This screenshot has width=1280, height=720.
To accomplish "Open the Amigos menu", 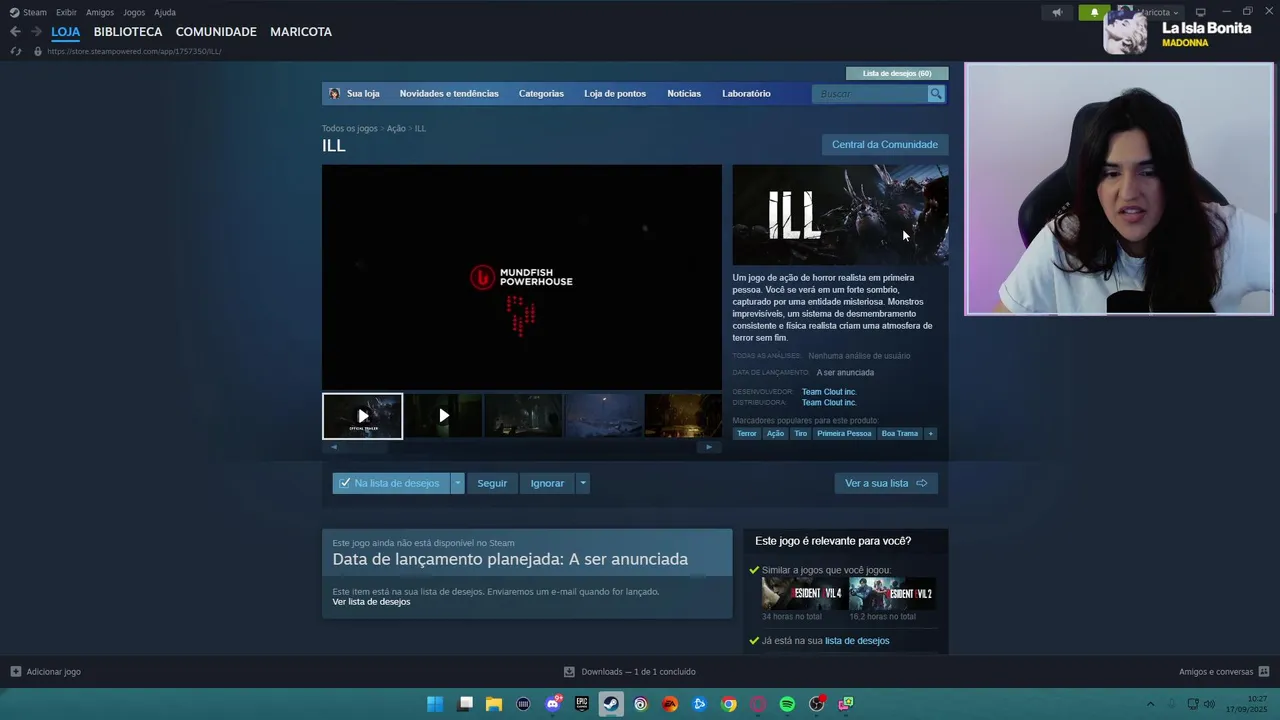I will 100,12.
